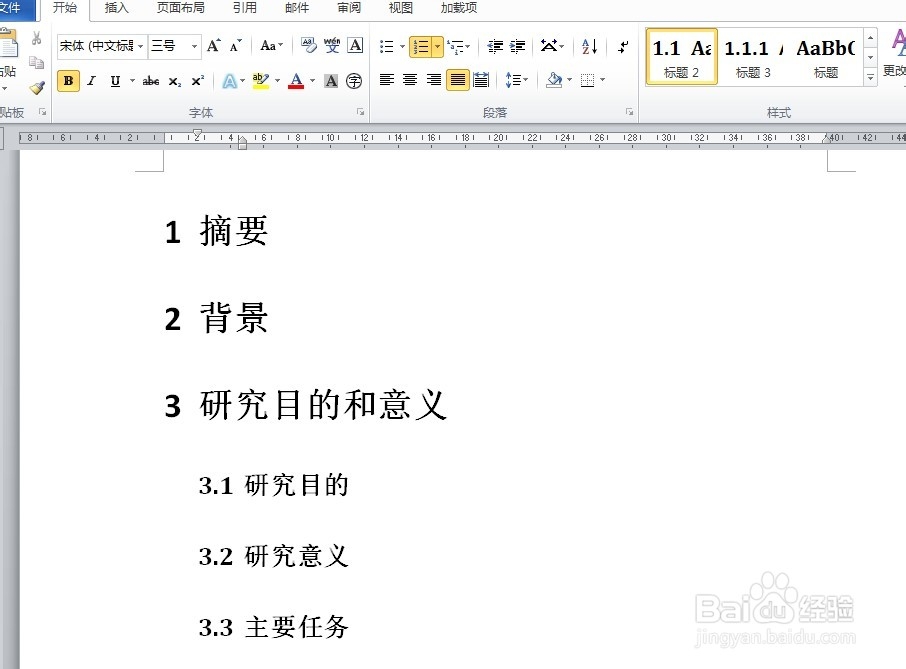This screenshot has height=669, width=906.
Task: Apply the 标题 3 style
Action: coord(752,57)
